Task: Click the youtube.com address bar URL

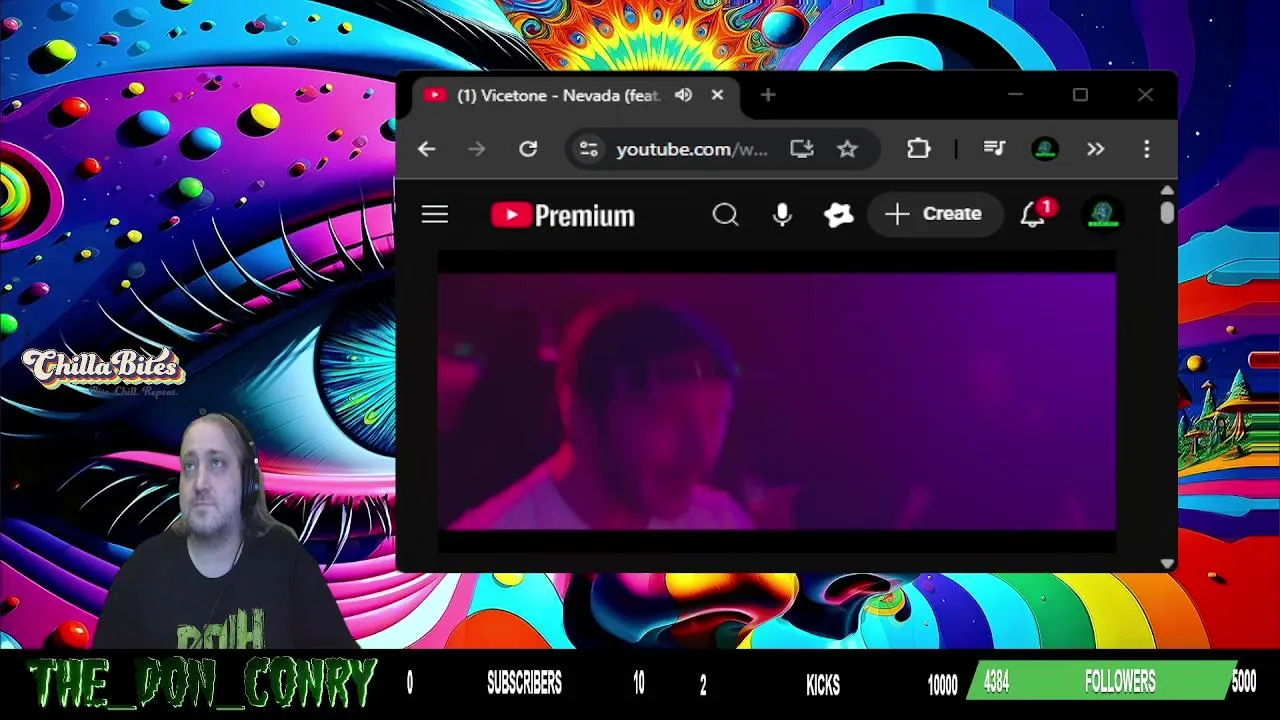Action: [692, 149]
